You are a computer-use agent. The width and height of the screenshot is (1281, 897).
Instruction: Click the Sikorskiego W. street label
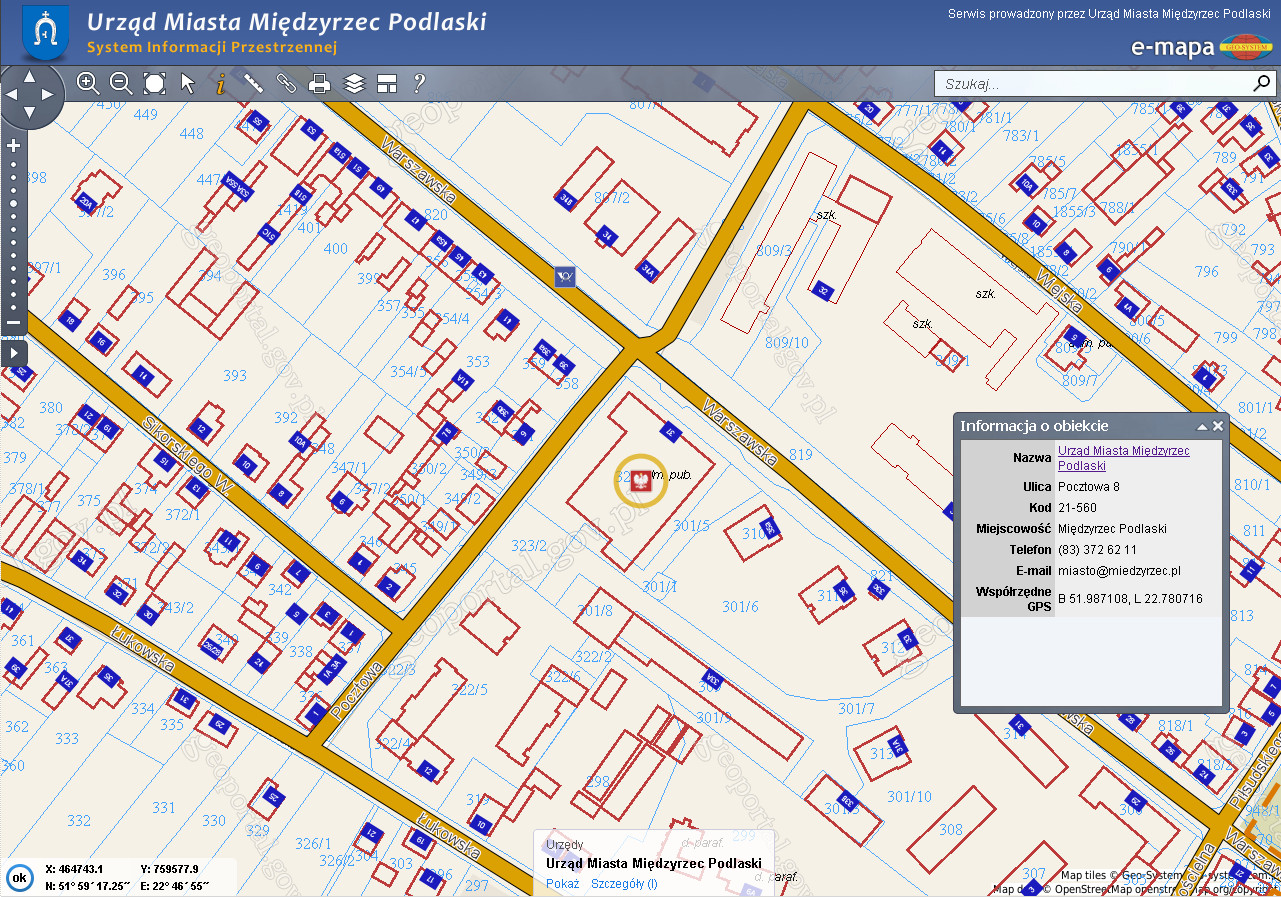click(188, 456)
